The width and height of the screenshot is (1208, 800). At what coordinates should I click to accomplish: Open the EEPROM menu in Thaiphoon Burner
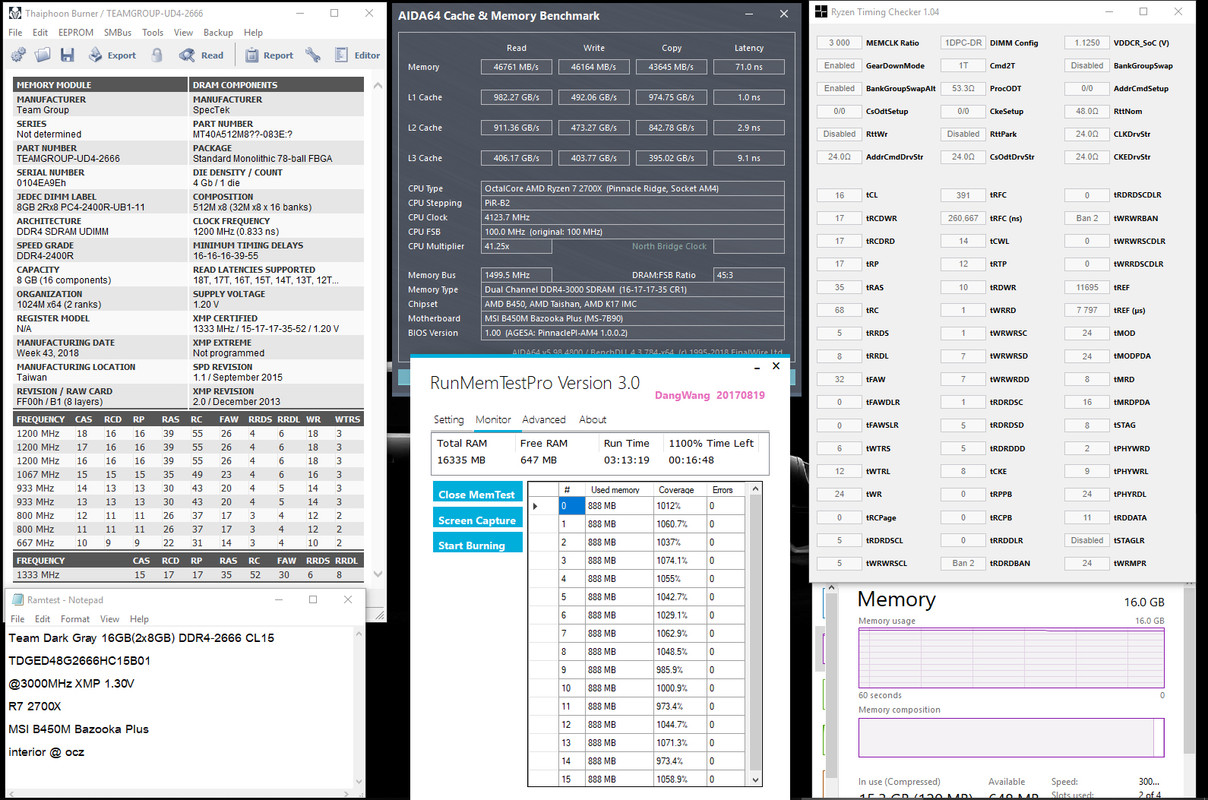[76, 33]
